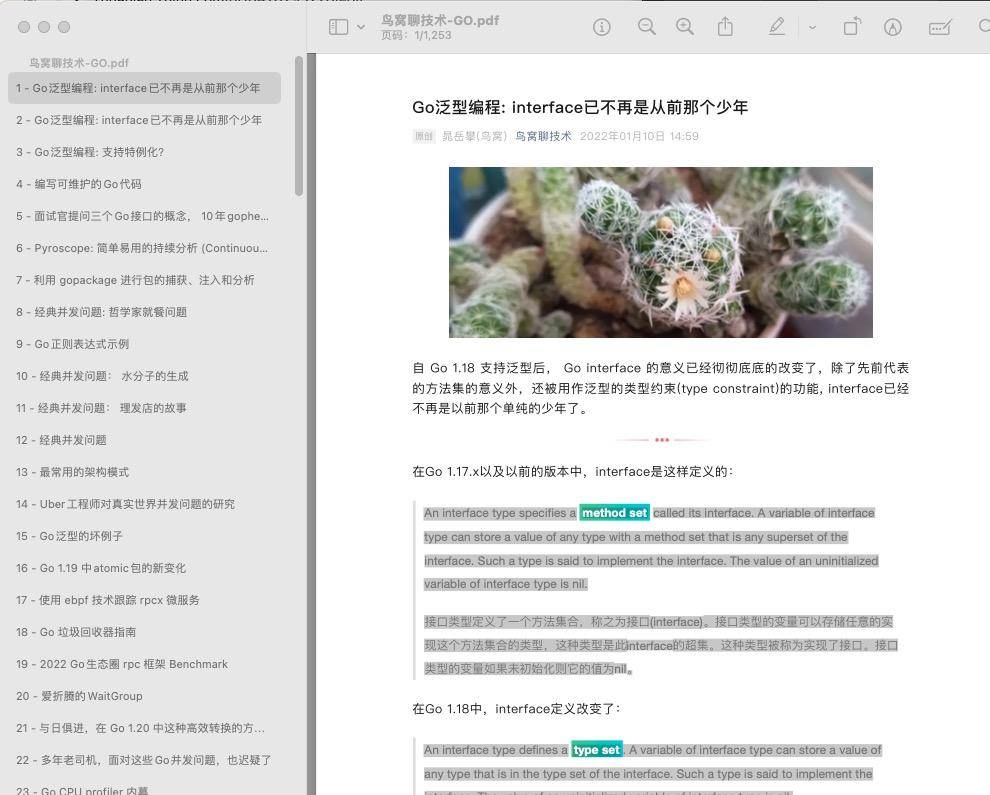
Task: Click the sidebar scrollbar thumb
Action: point(299,126)
